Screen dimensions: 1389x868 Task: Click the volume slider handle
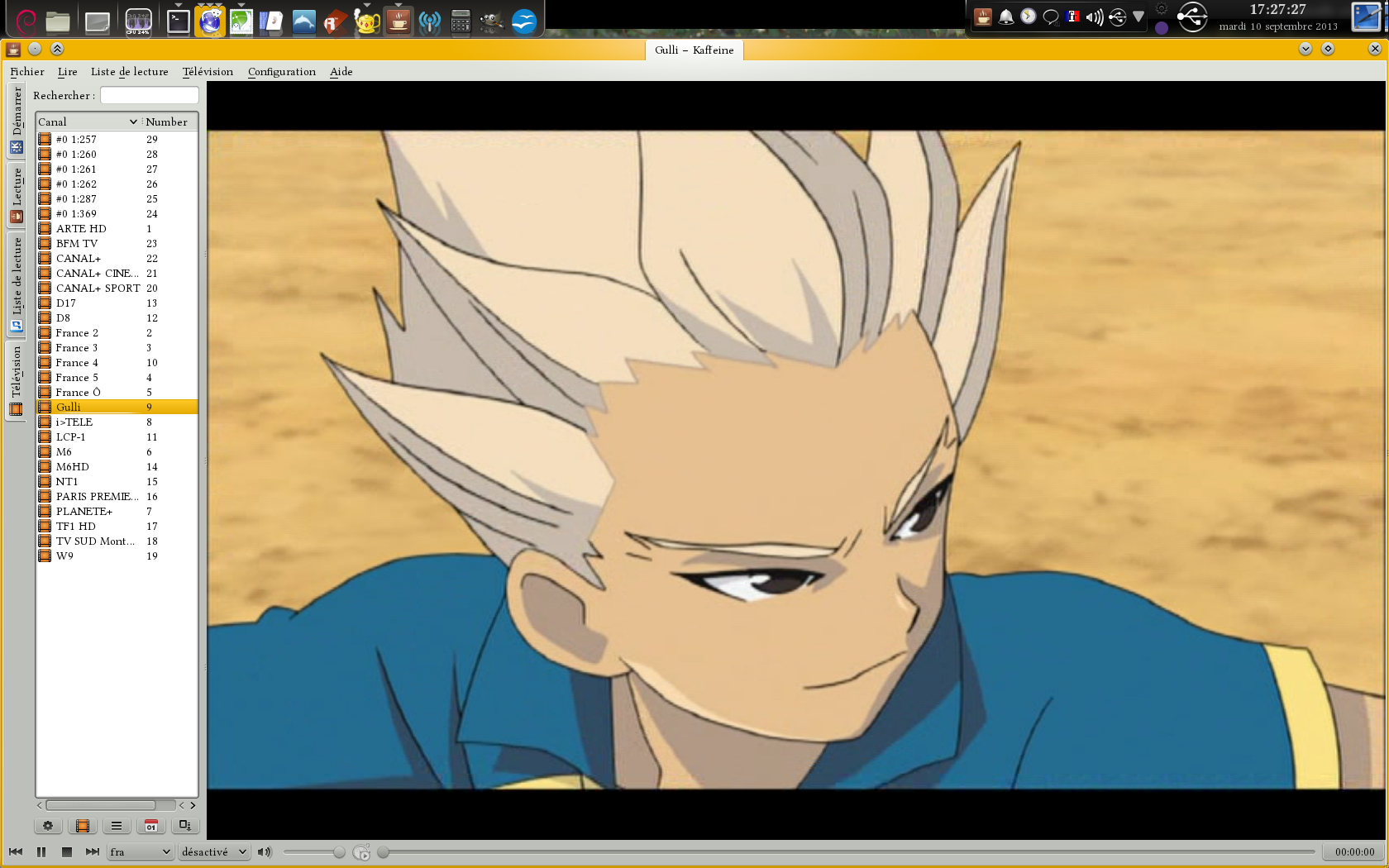pyautogui.click(x=339, y=851)
